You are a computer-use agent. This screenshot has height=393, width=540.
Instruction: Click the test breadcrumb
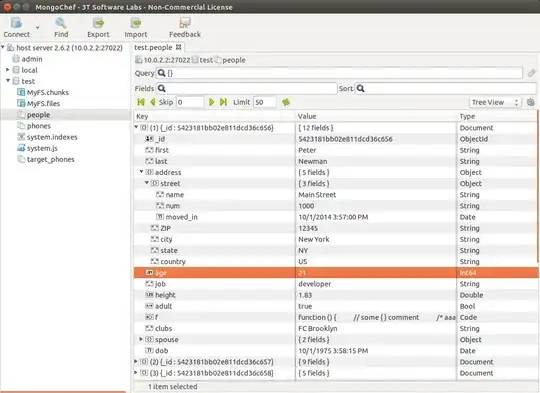(202, 60)
